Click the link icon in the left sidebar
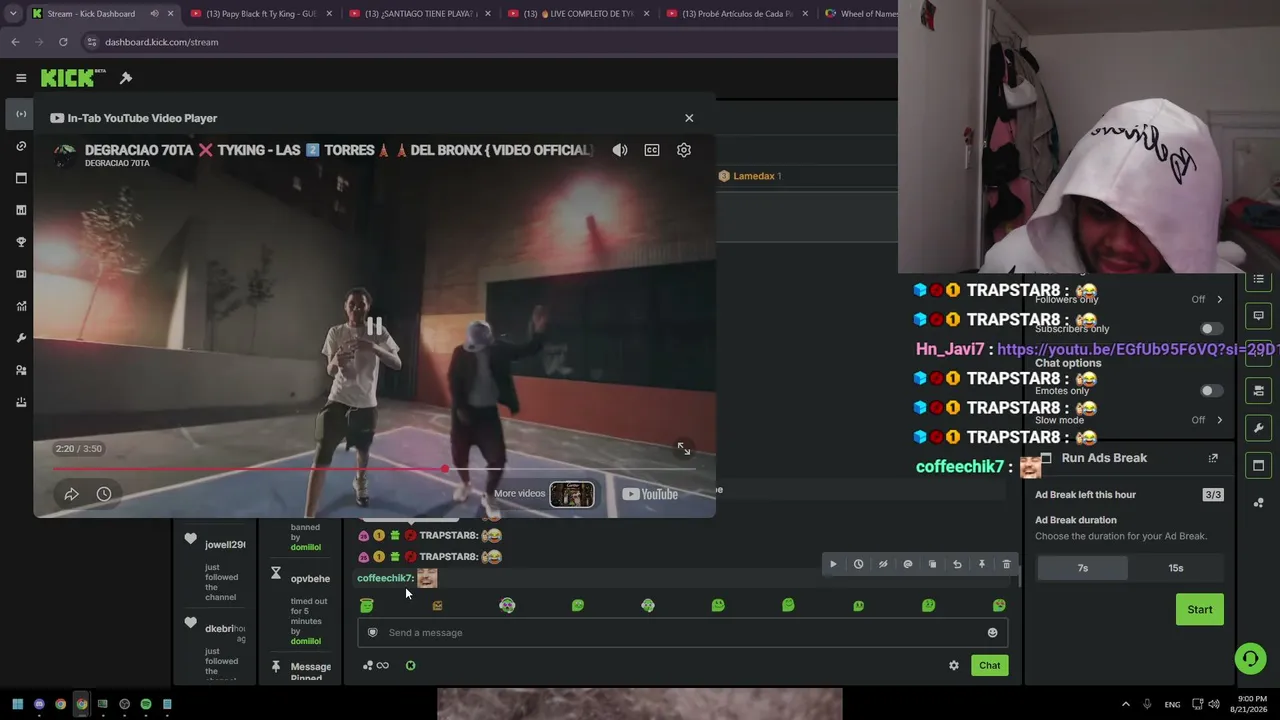The image size is (1280, 720). click(x=21, y=146)
